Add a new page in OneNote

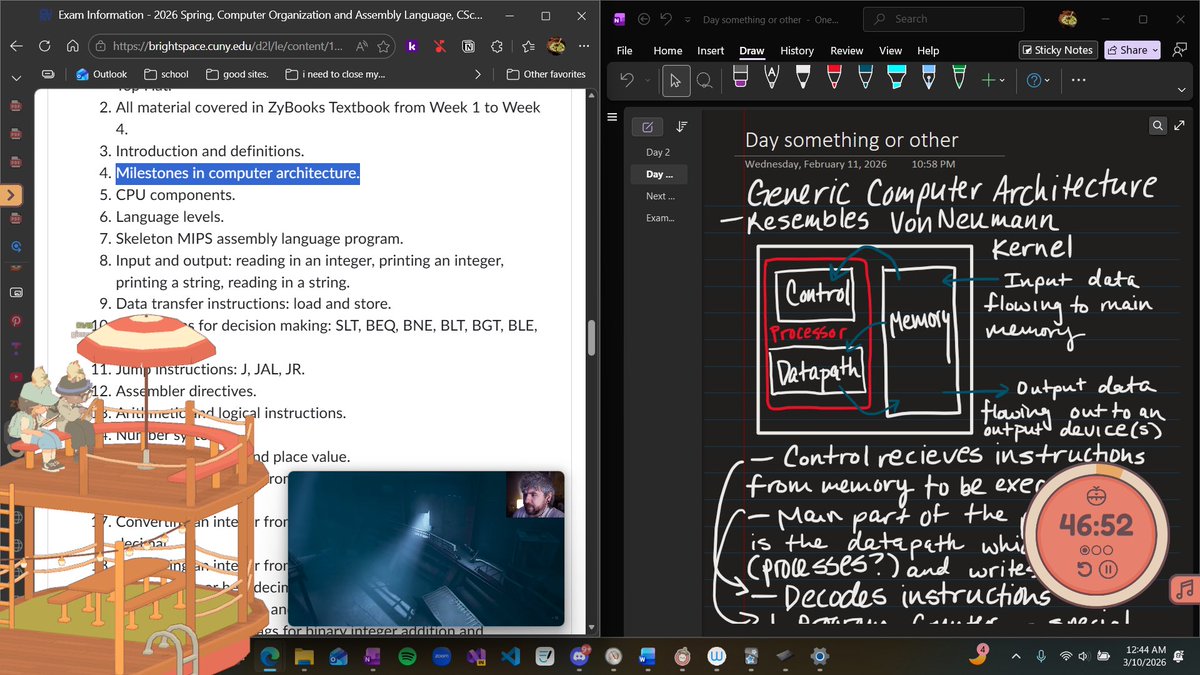pyautogui.click(x=647, y=127)
